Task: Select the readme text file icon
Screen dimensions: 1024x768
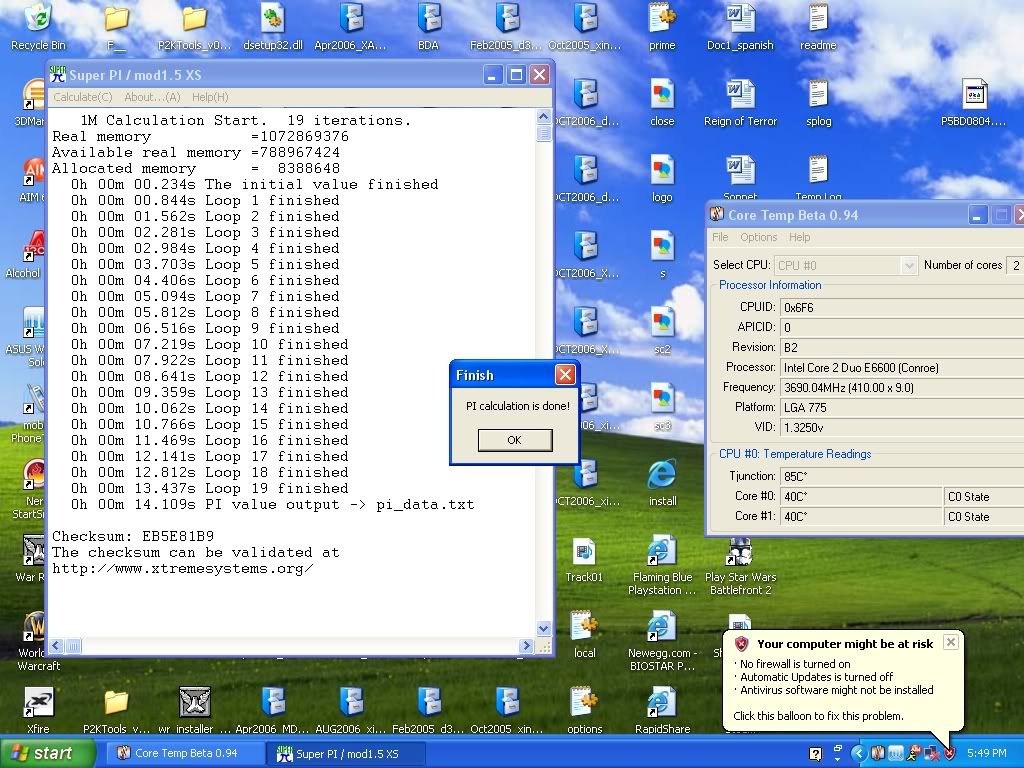Action: (818, 27)
